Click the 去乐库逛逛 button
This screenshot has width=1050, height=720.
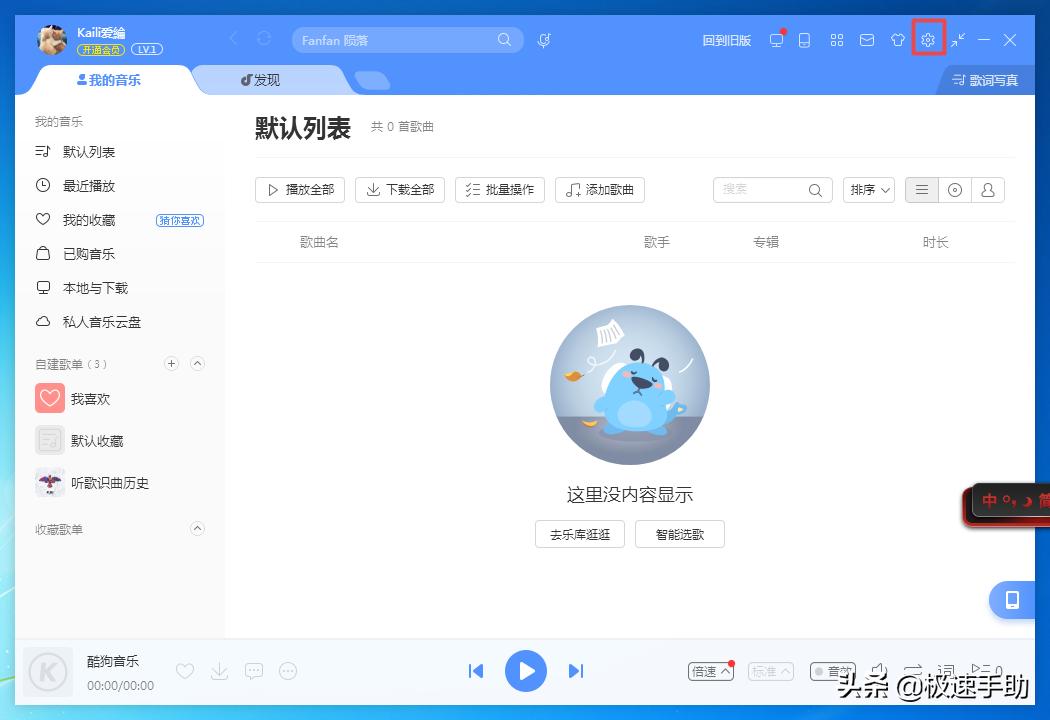pos(579,534)
